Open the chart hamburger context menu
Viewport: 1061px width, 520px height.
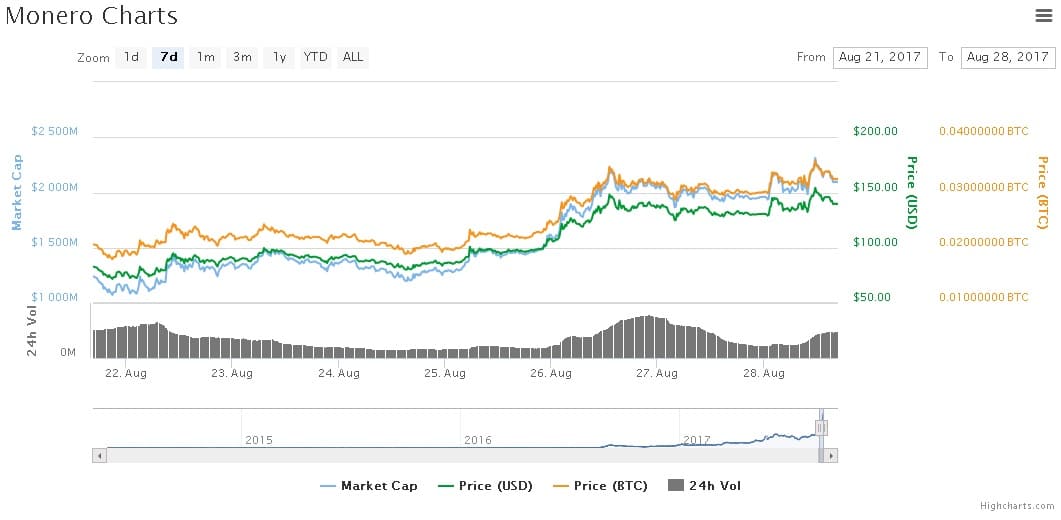click(x=1041, y=15)
